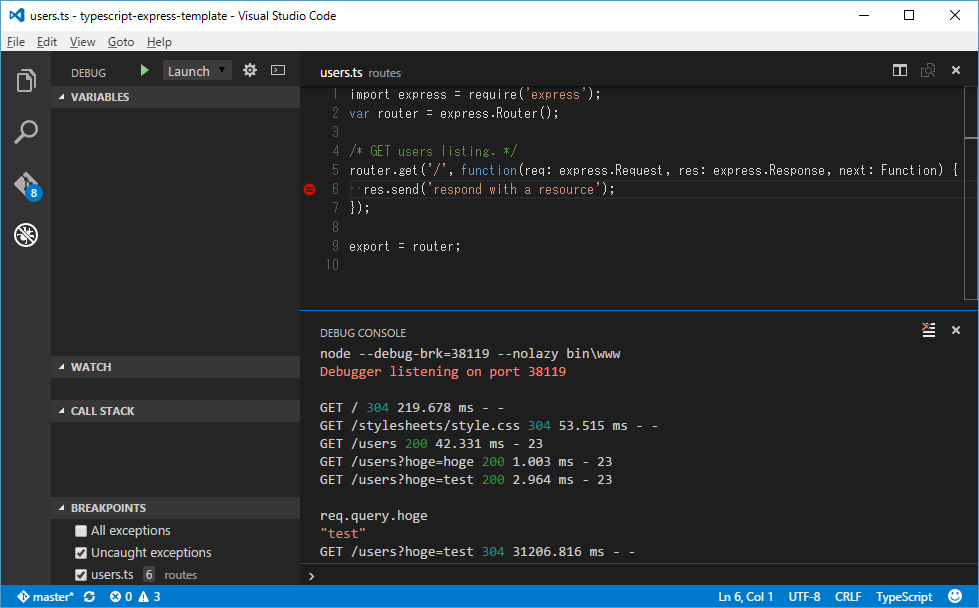Click the errors count icon in the status bar
The height and width of the screenshot is (608, 979).
click(x=121, y=597)
